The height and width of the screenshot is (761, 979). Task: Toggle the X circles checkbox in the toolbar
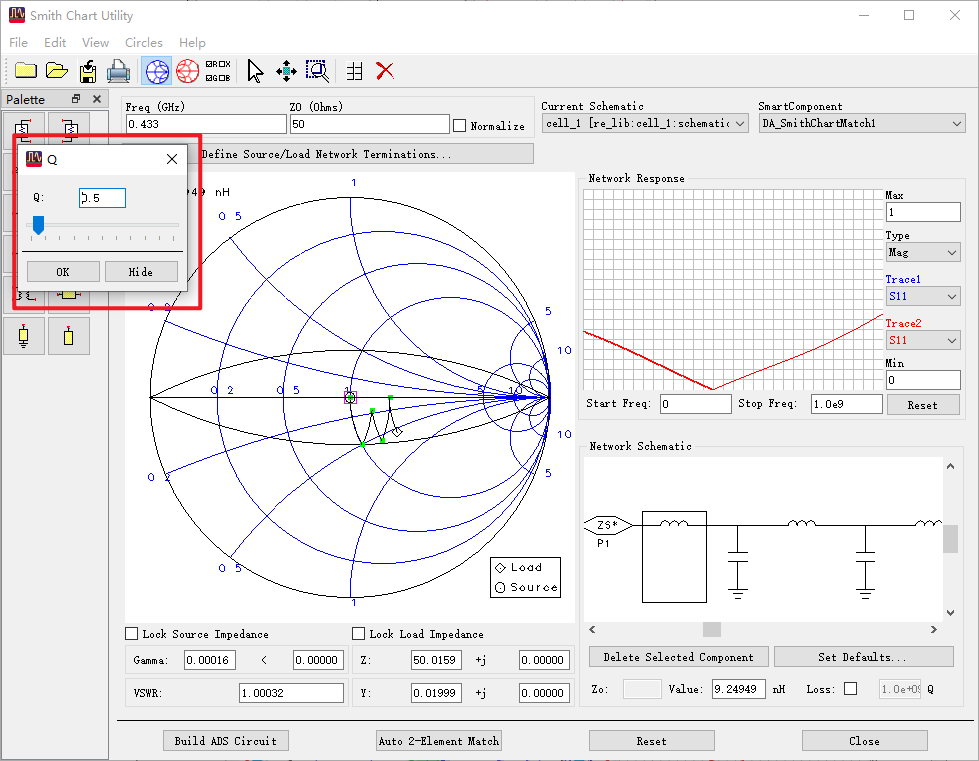point(223,64)
